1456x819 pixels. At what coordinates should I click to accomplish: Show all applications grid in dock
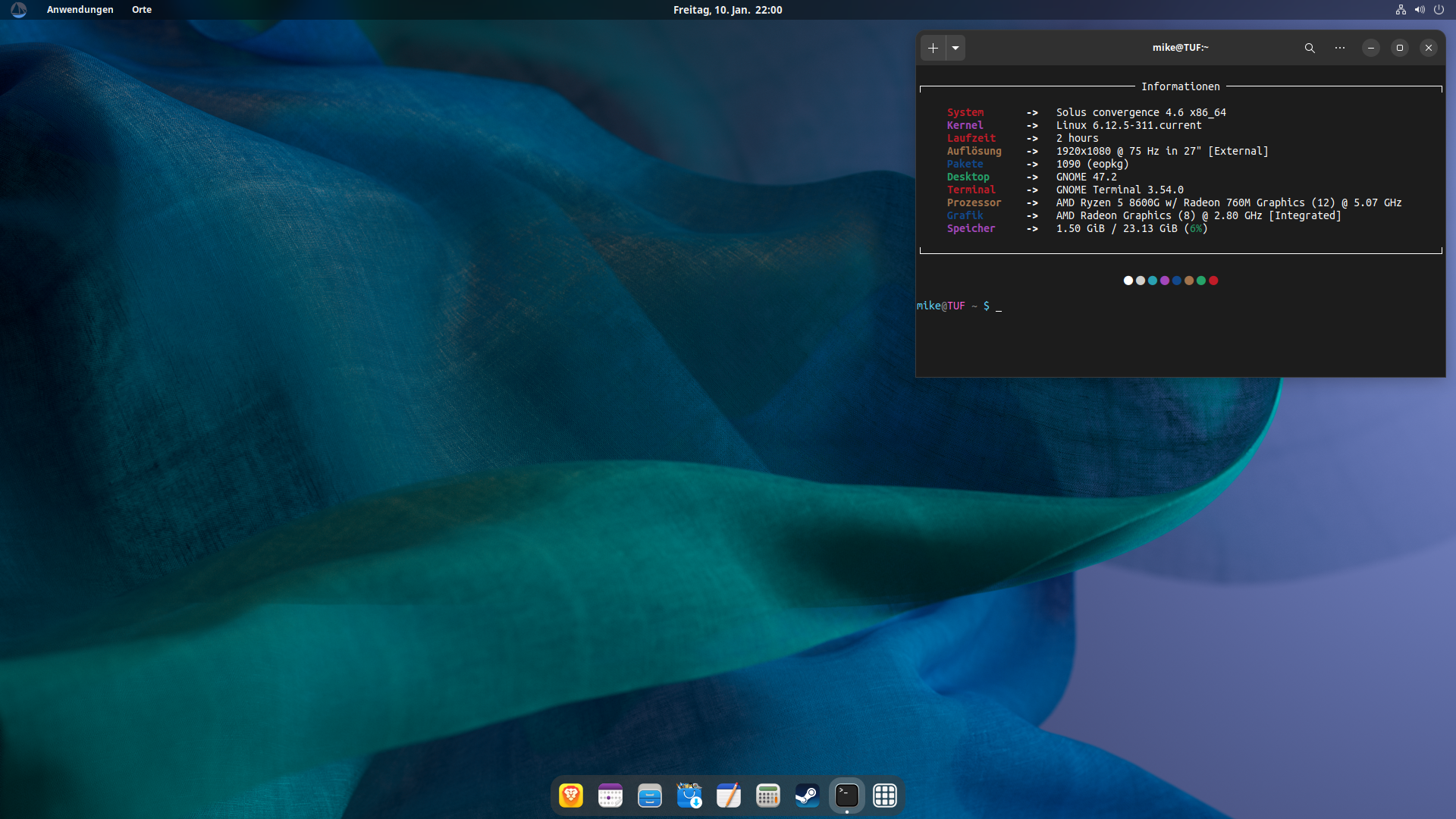point(885,795)
